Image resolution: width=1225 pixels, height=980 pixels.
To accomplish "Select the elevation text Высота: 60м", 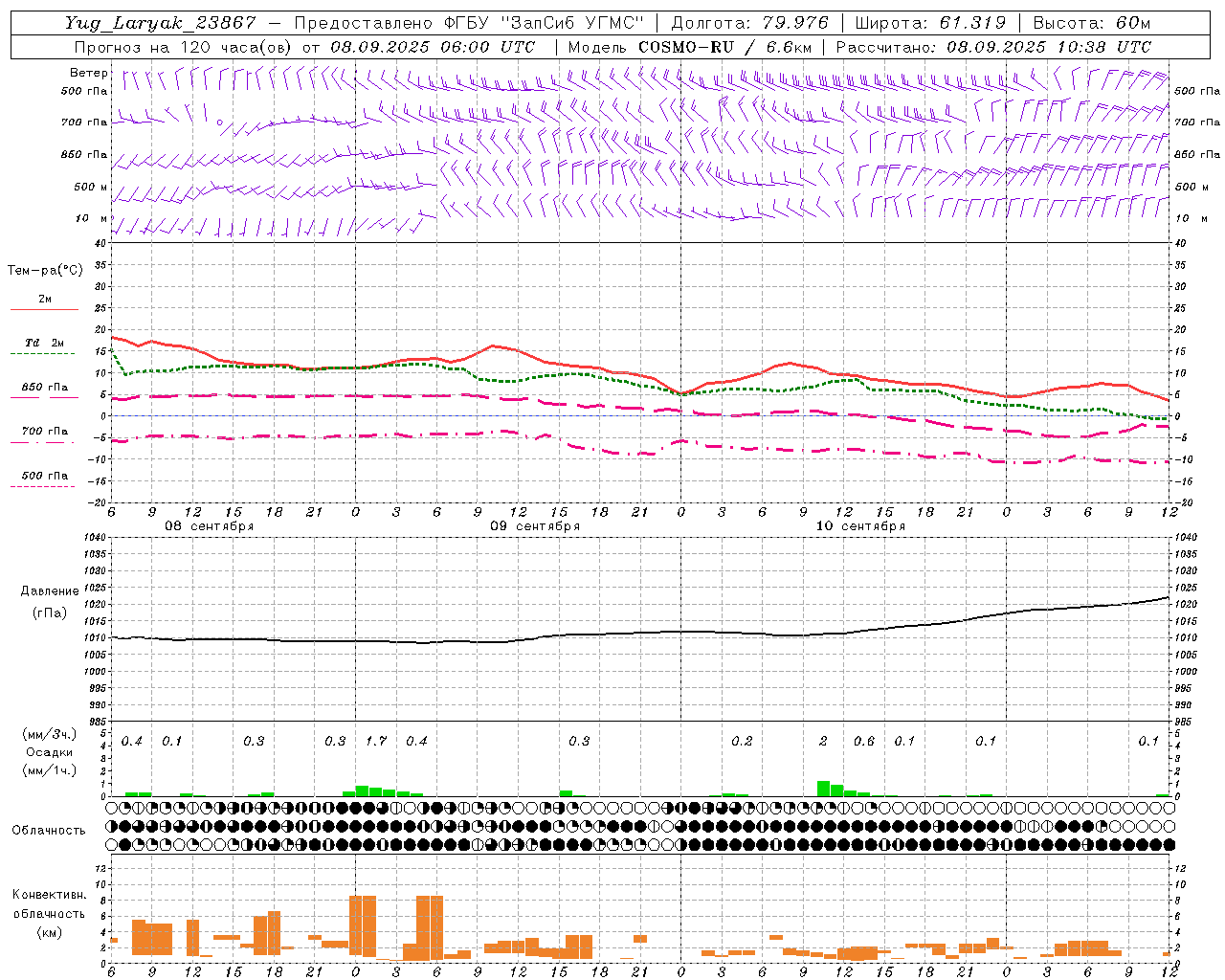I will pyautogui.click(x=1091, y=23).
